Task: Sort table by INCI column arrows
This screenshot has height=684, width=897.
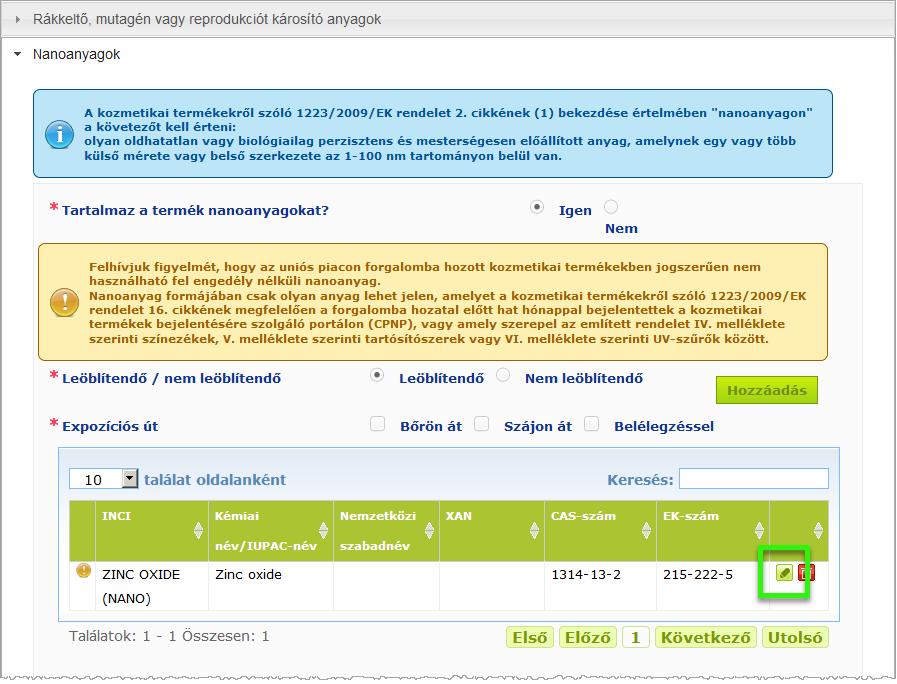Action: tap(198, 531)
